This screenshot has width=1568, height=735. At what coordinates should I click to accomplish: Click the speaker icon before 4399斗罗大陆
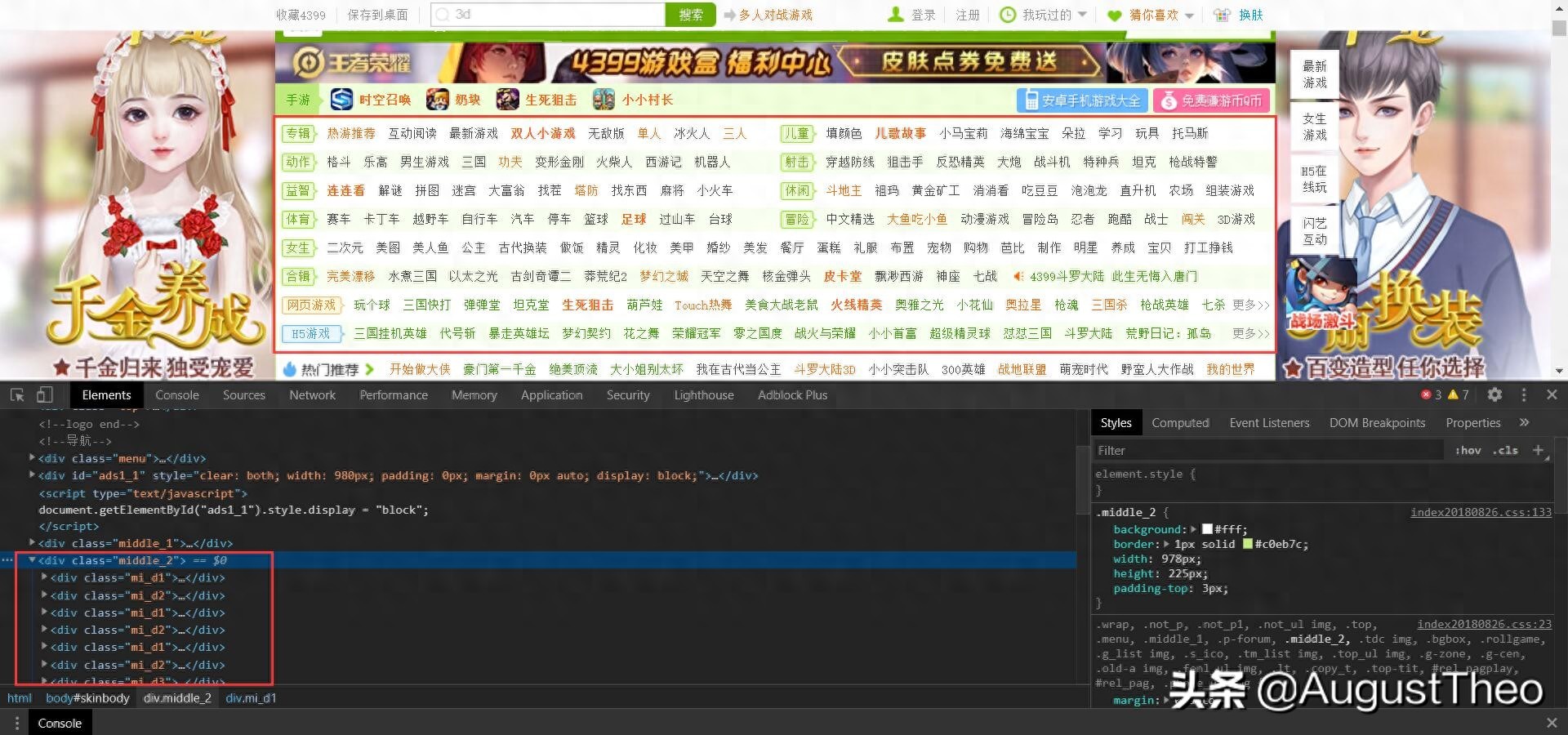tap(1018, 276)
